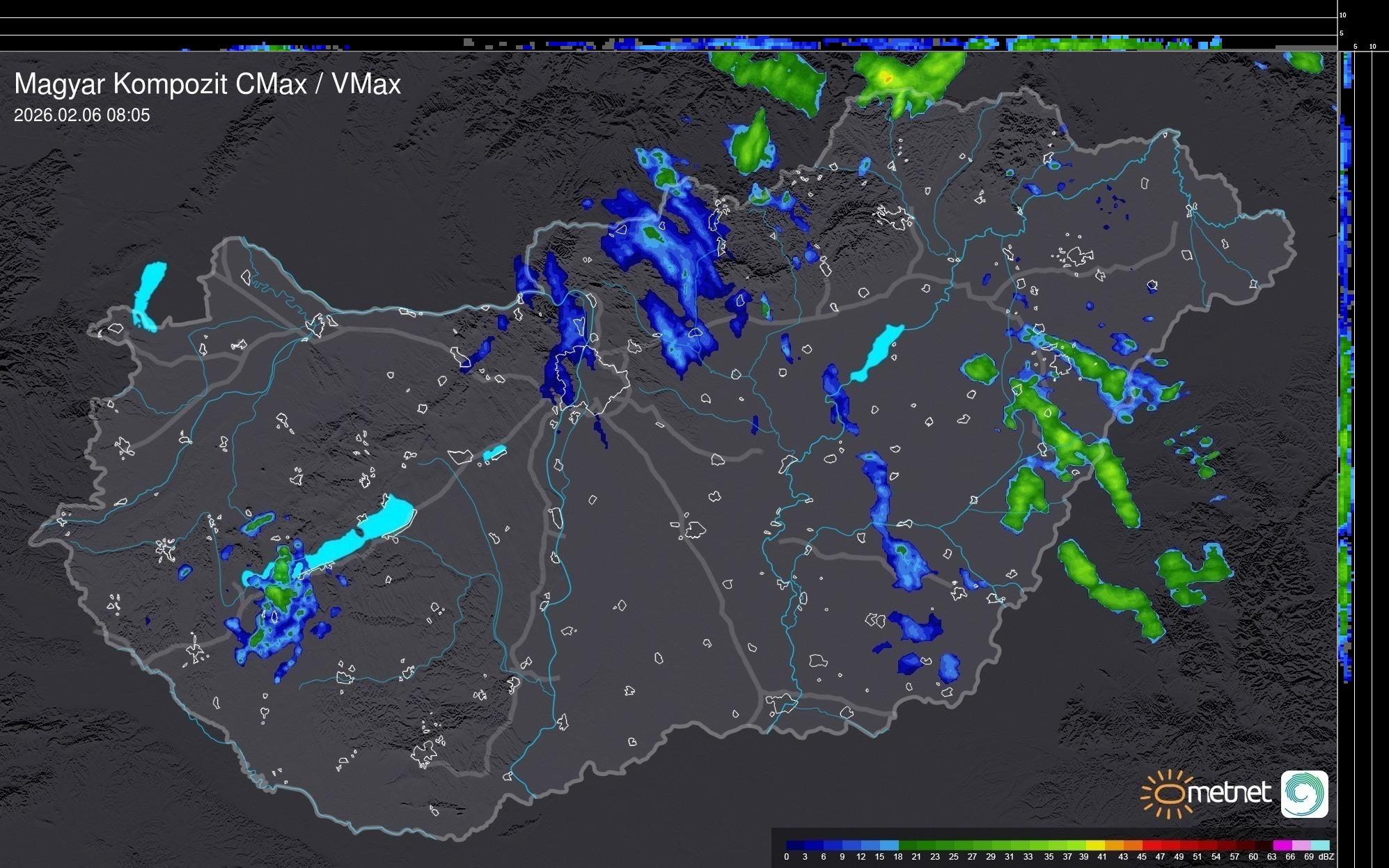Click the "Magyar Kompozit CMax / VMax" title
Image resolution: width=1389 pixels, height=868 pixels.
[207, 84]
